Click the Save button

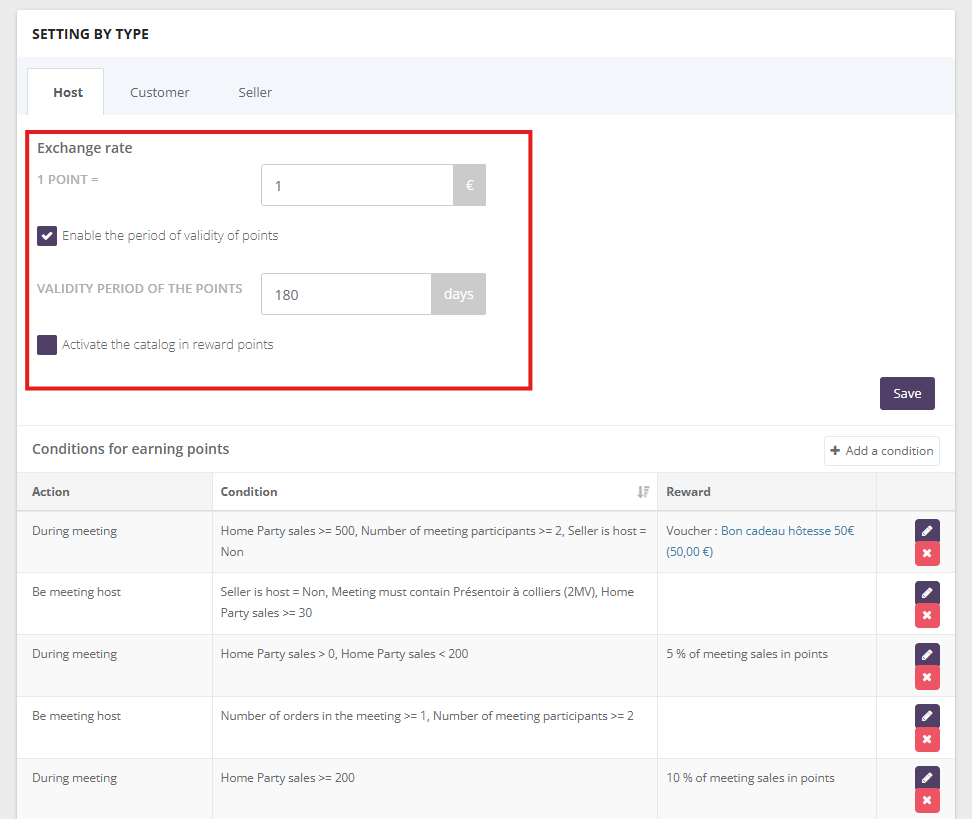pos(907,393)
